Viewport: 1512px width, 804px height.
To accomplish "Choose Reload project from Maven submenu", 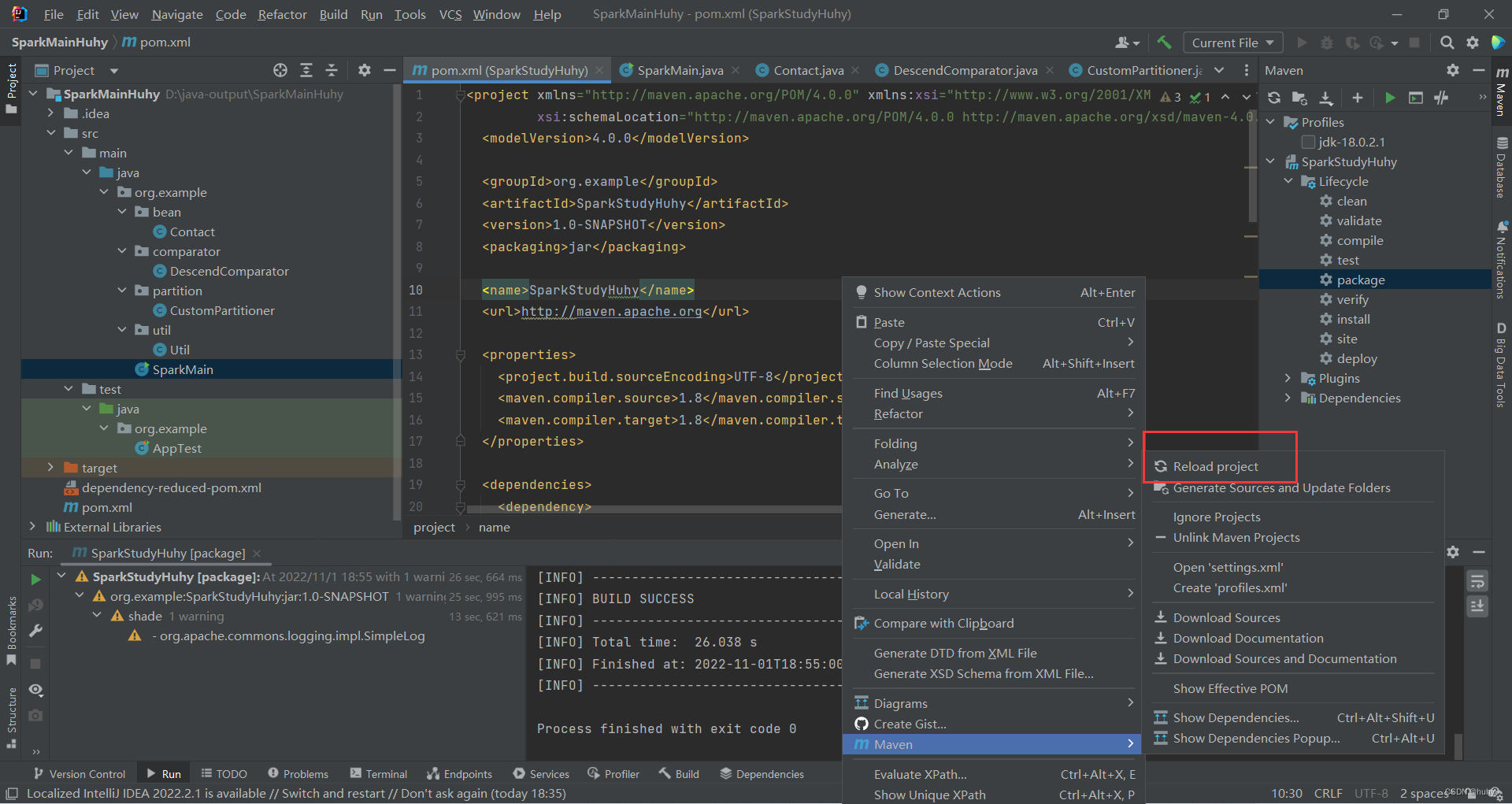I will point(1215,466).
